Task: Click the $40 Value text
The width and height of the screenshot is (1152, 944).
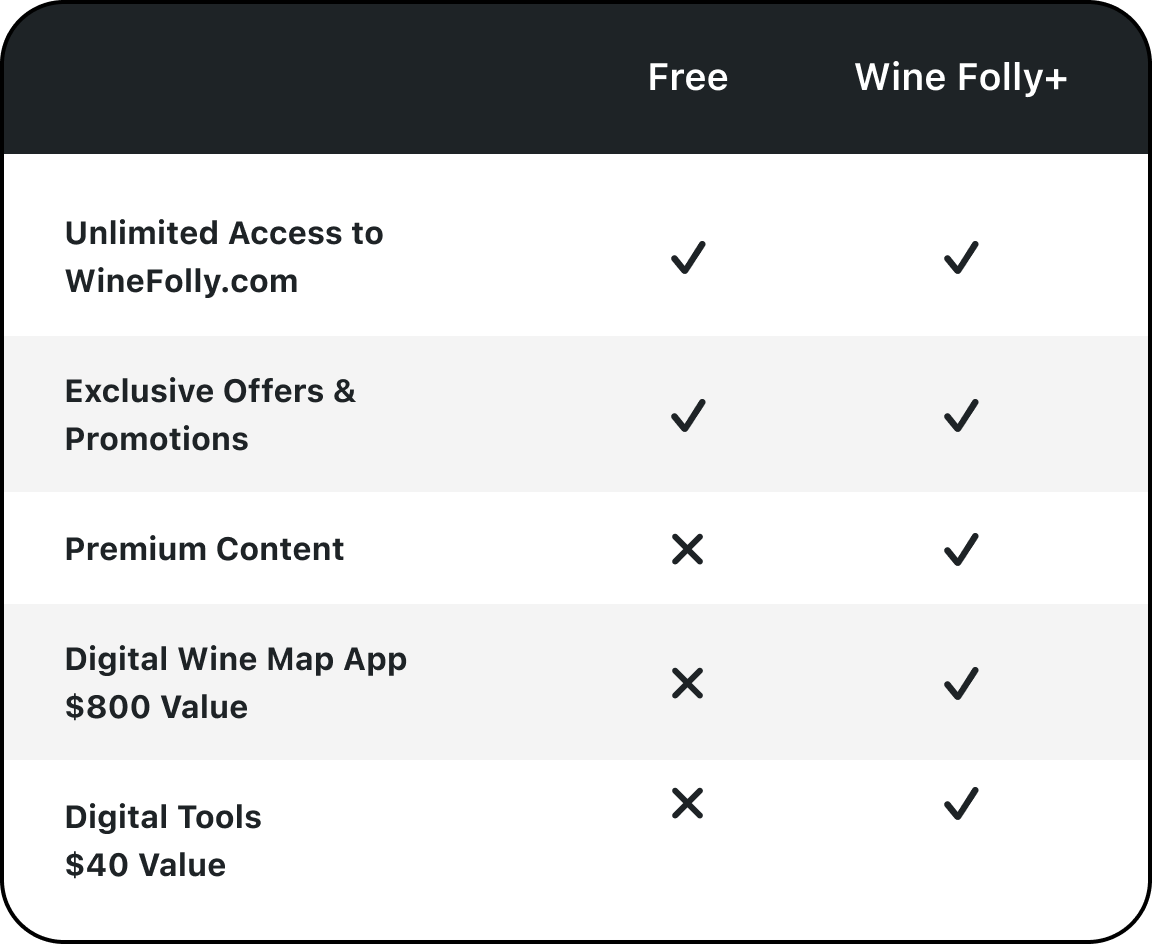Action: click(145, 865)
